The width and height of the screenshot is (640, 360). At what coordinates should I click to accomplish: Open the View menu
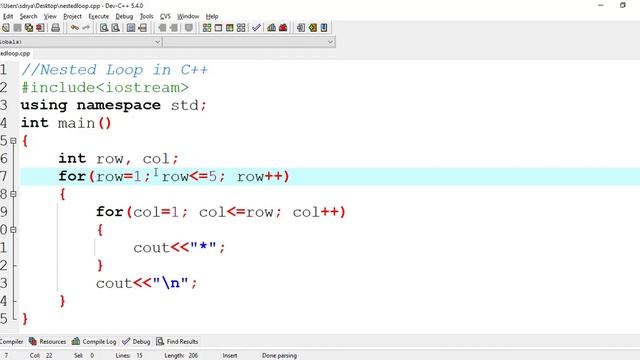click(x=50, y=16)
